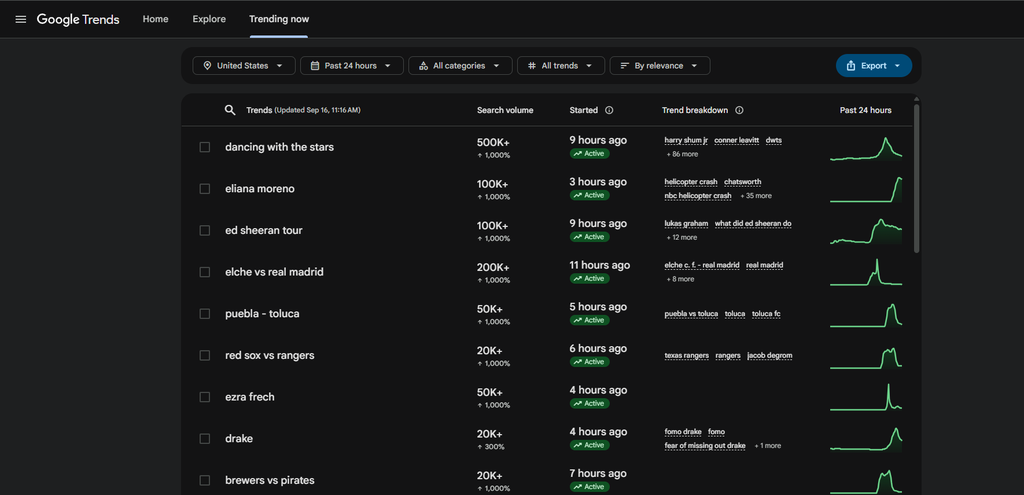Open the 'toluca fc' breakdown link

[x=766, y=314]
